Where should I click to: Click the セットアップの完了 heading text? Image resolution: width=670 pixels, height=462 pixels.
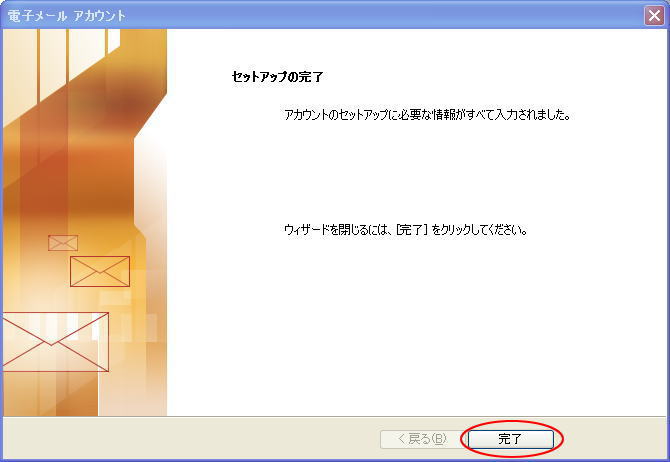click(x=277, y=77)
